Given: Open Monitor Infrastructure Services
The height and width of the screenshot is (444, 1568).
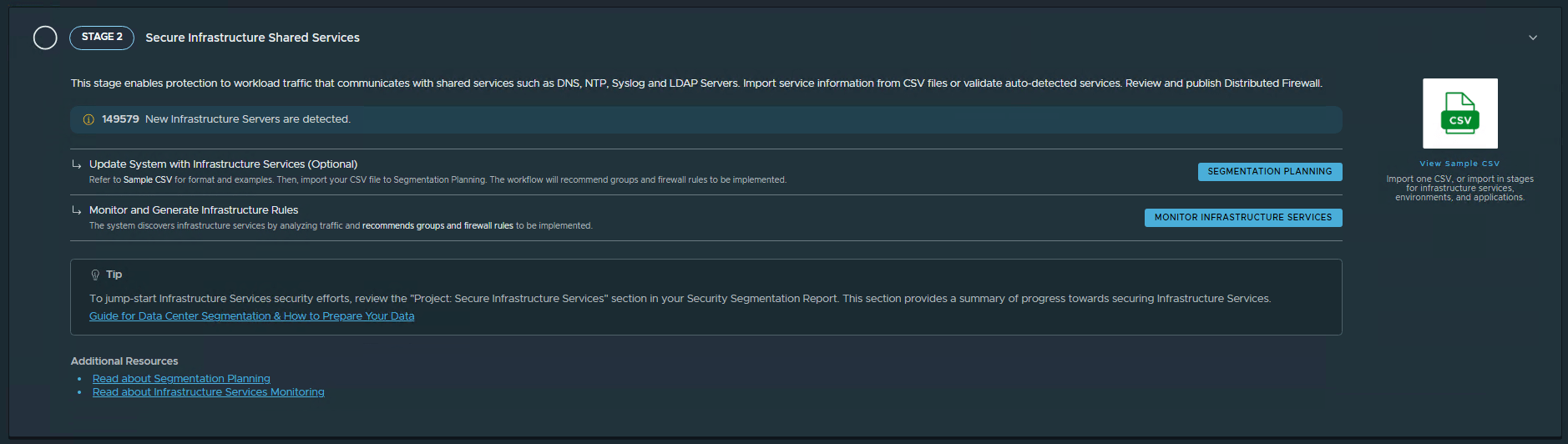Looking at the screenshot, I should (x=1242, y=218).
